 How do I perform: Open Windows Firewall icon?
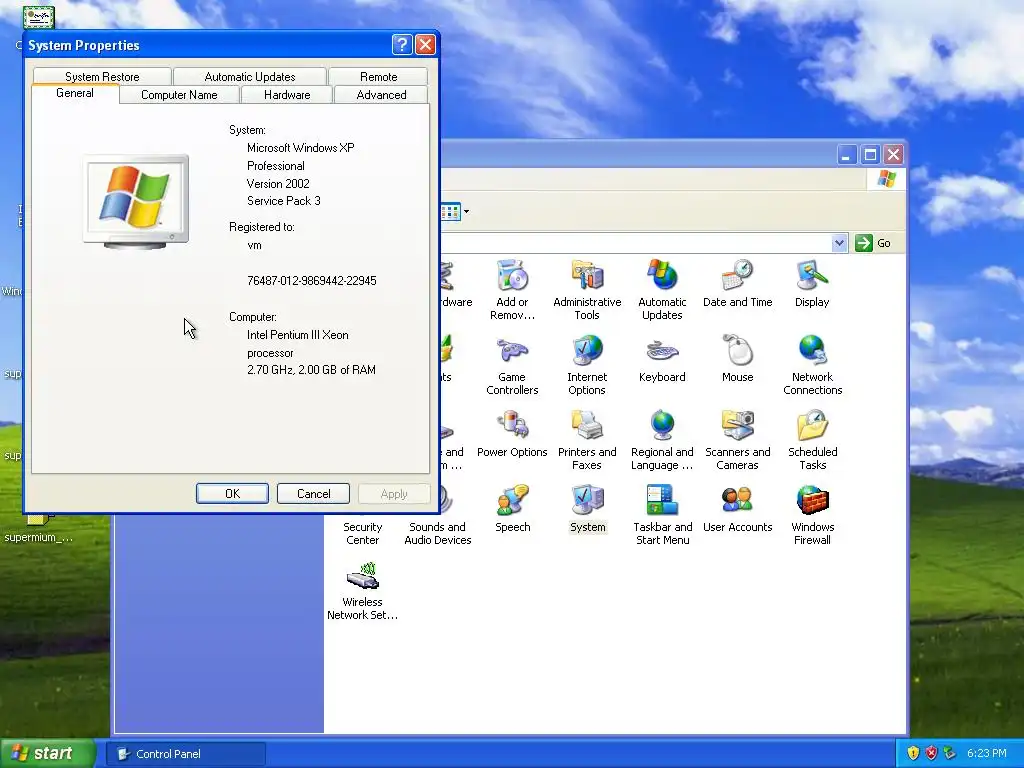812,515
